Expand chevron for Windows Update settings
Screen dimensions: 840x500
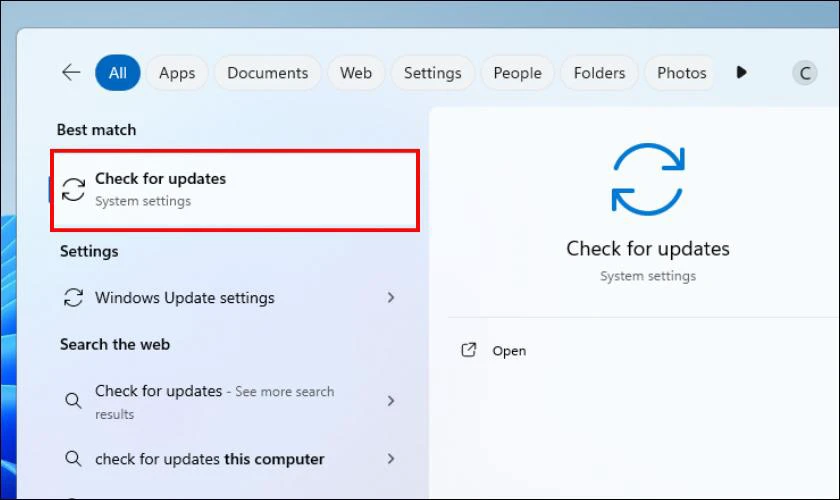pyautogui.click(x=391, y=297)
